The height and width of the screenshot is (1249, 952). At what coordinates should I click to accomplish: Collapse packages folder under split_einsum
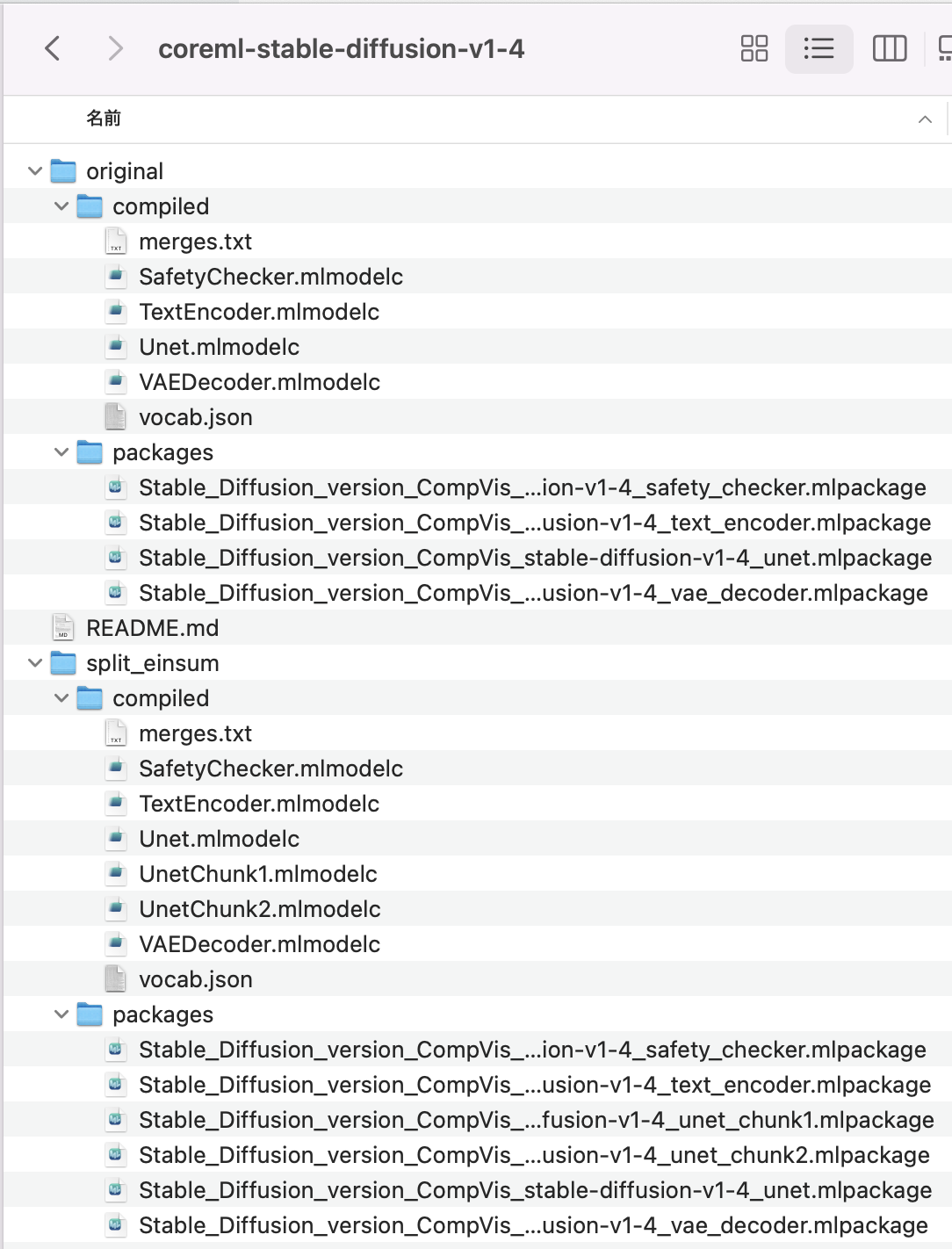61,1014
